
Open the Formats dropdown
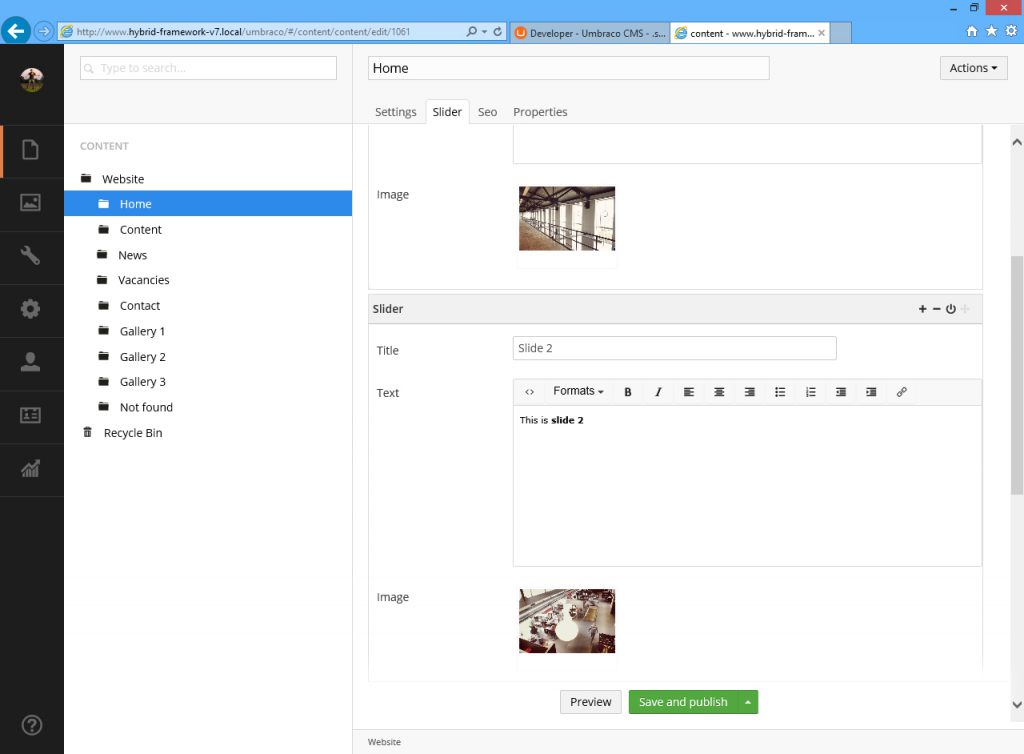click(x=578, y=391)
